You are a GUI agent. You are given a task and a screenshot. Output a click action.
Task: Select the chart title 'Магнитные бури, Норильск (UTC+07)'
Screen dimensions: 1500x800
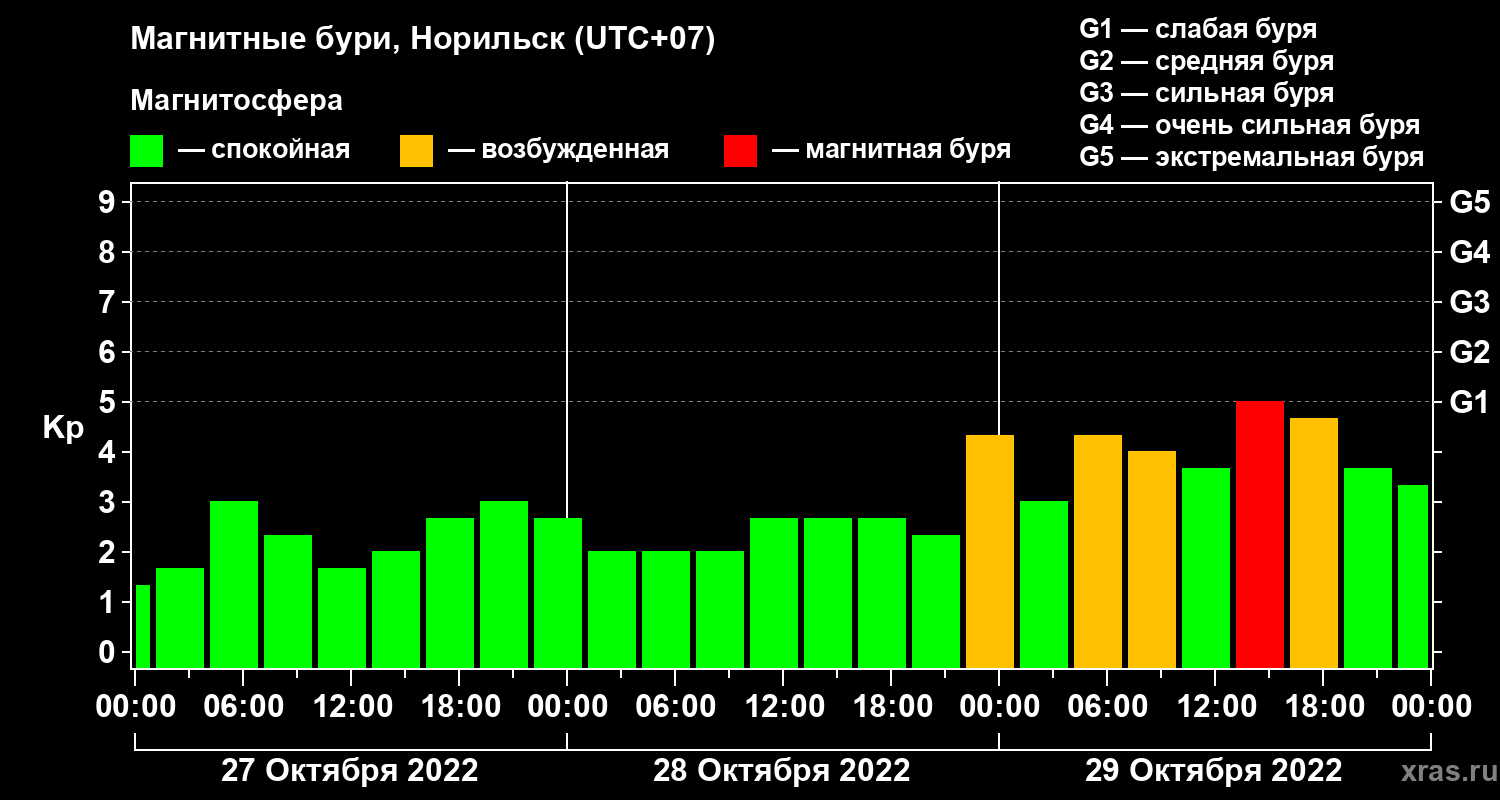[423, 40]
